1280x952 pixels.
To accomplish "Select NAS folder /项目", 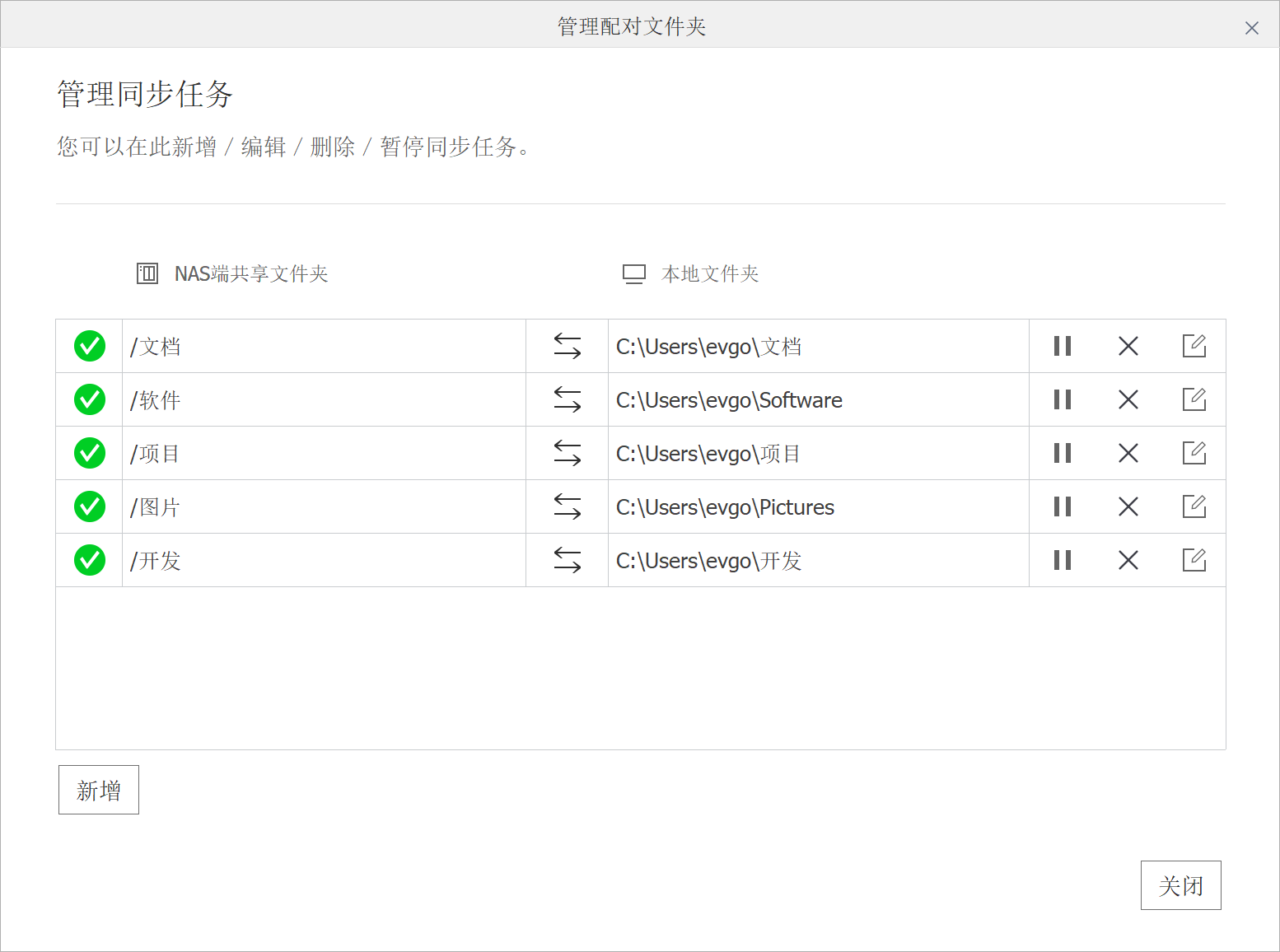I will tap(324, 453).
